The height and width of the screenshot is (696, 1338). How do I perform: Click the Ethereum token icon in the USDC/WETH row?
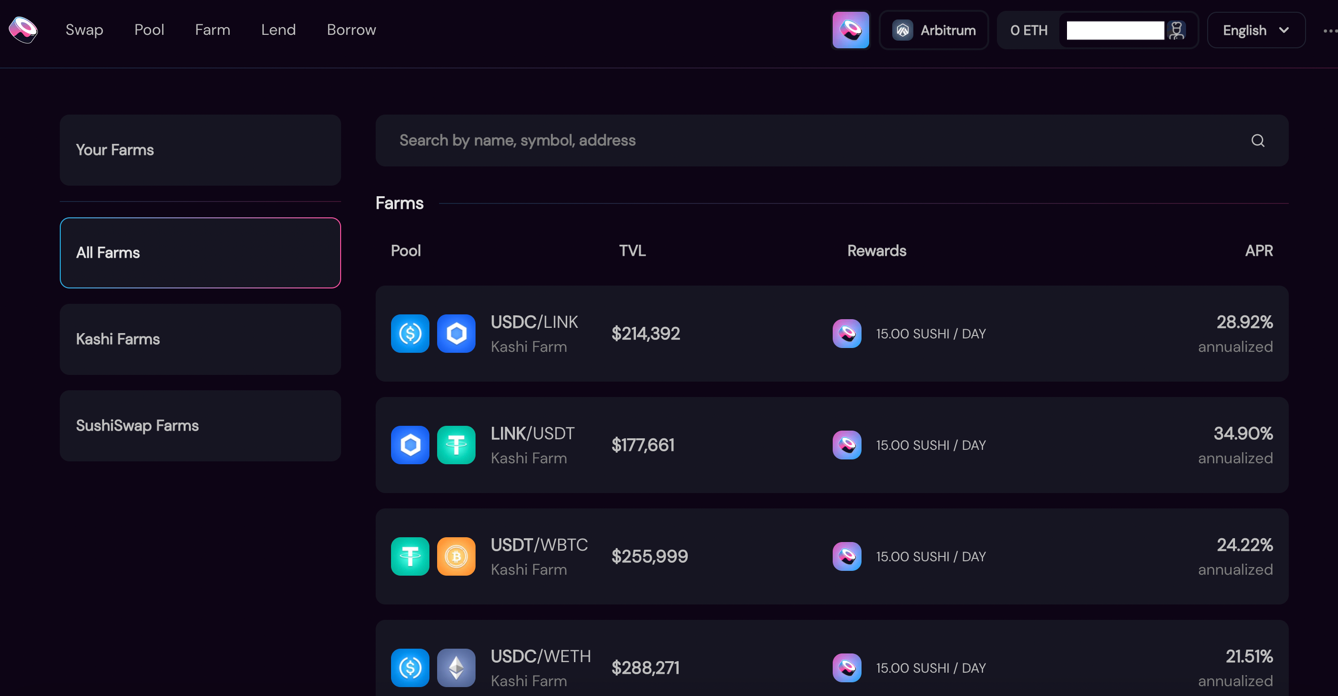point(456,668)
